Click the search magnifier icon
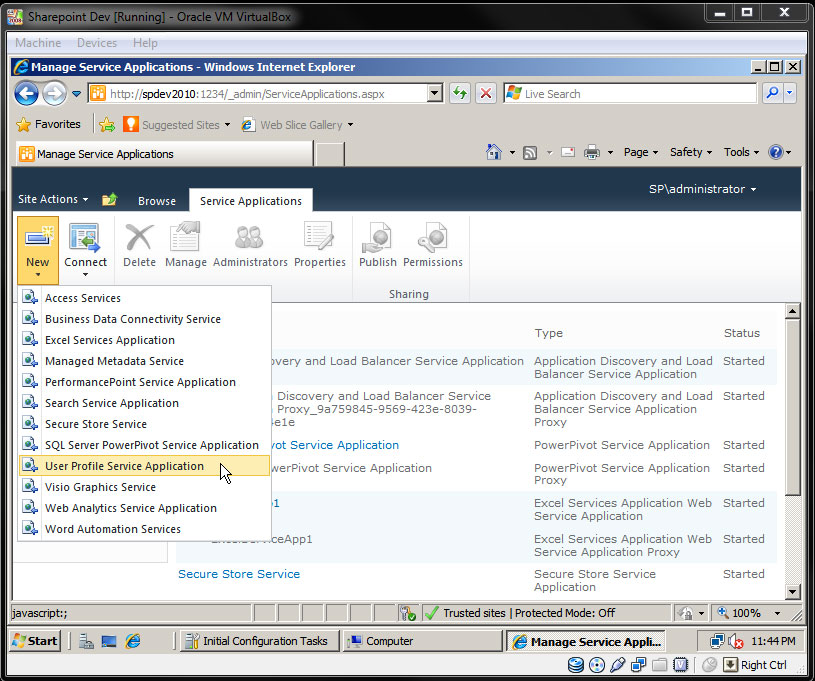The image size is (815, 681). tap(772, 94)
